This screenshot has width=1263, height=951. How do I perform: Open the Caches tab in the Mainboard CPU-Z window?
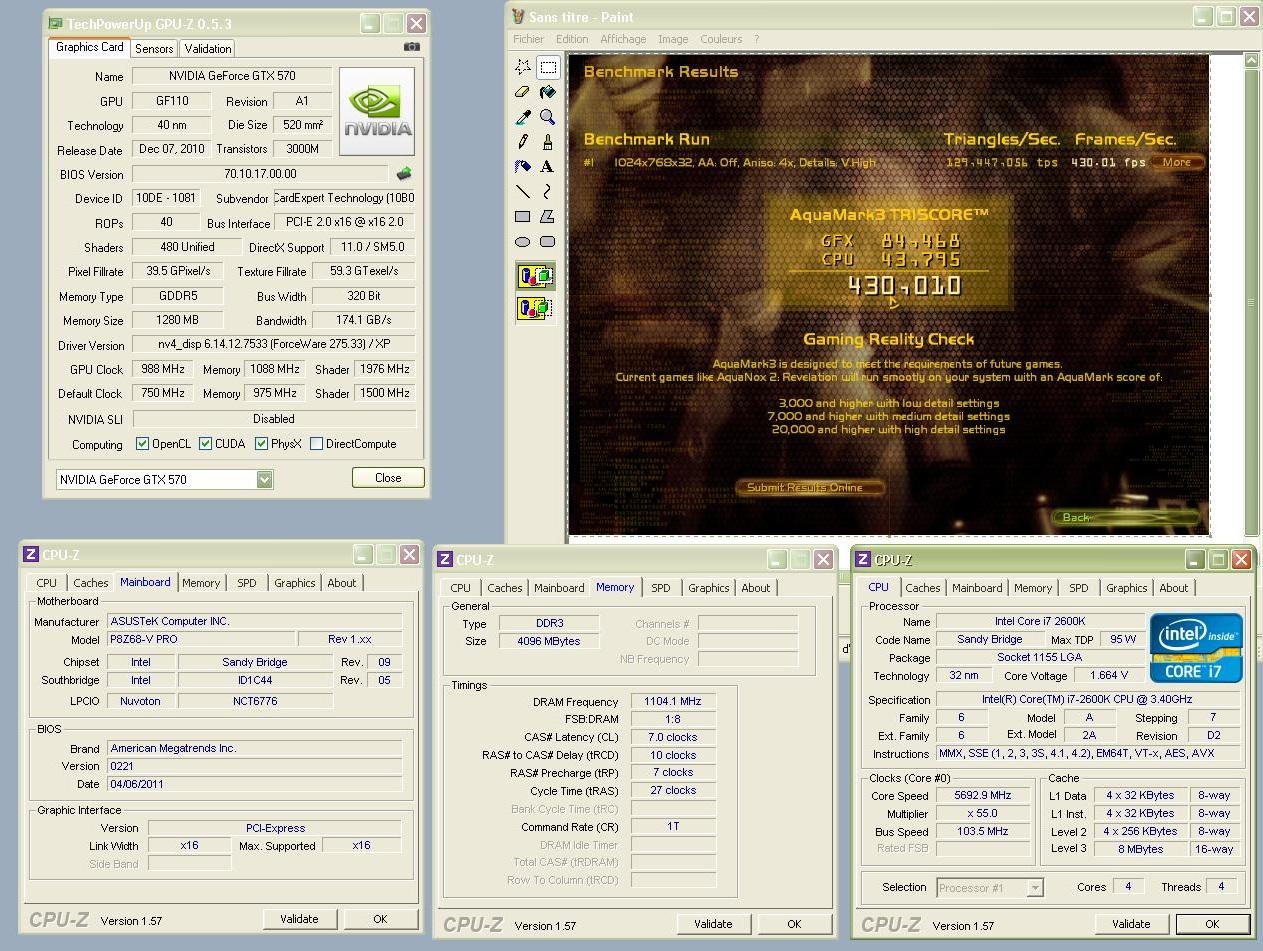click(x=91, y=583)
